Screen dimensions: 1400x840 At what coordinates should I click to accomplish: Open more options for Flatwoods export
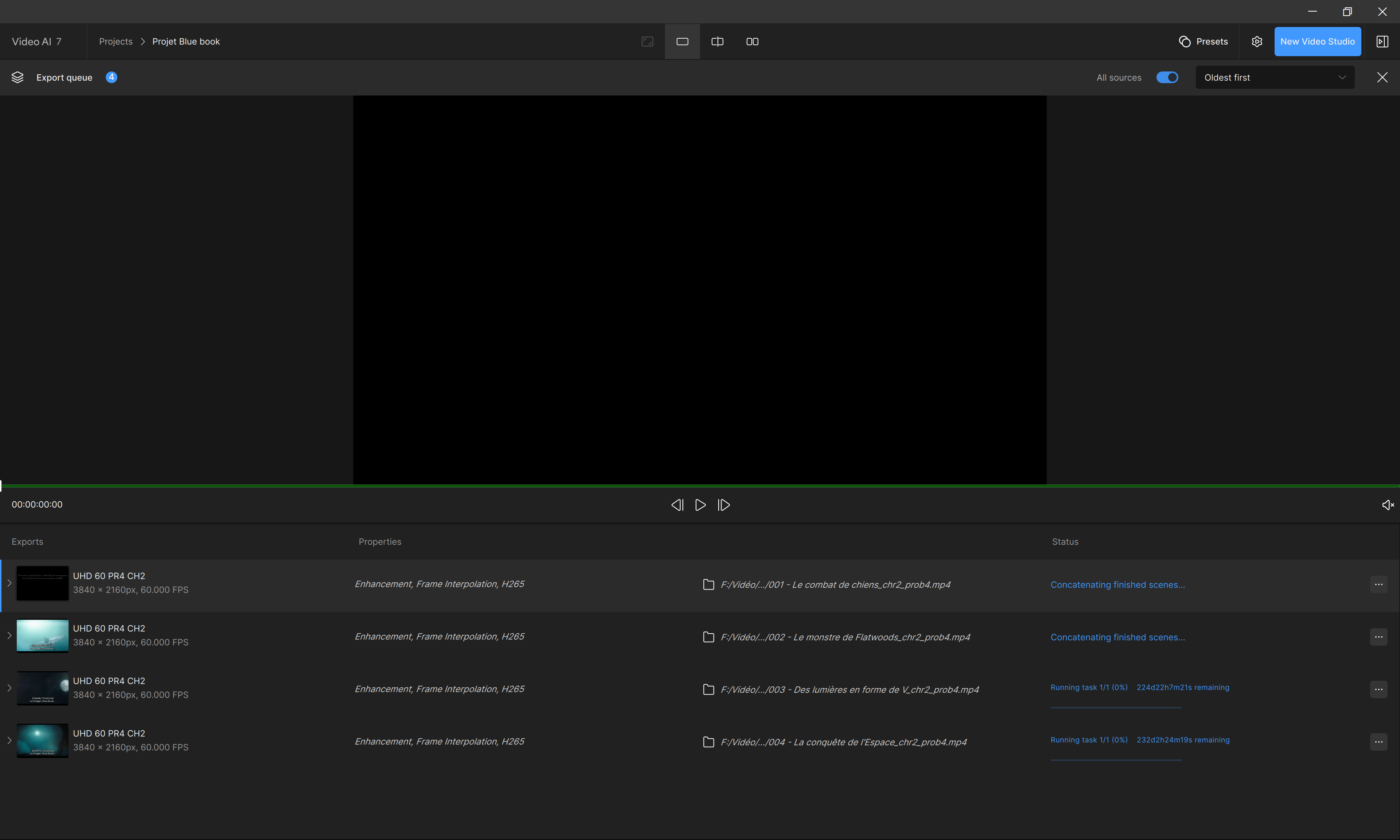[x=1378, y=637]
